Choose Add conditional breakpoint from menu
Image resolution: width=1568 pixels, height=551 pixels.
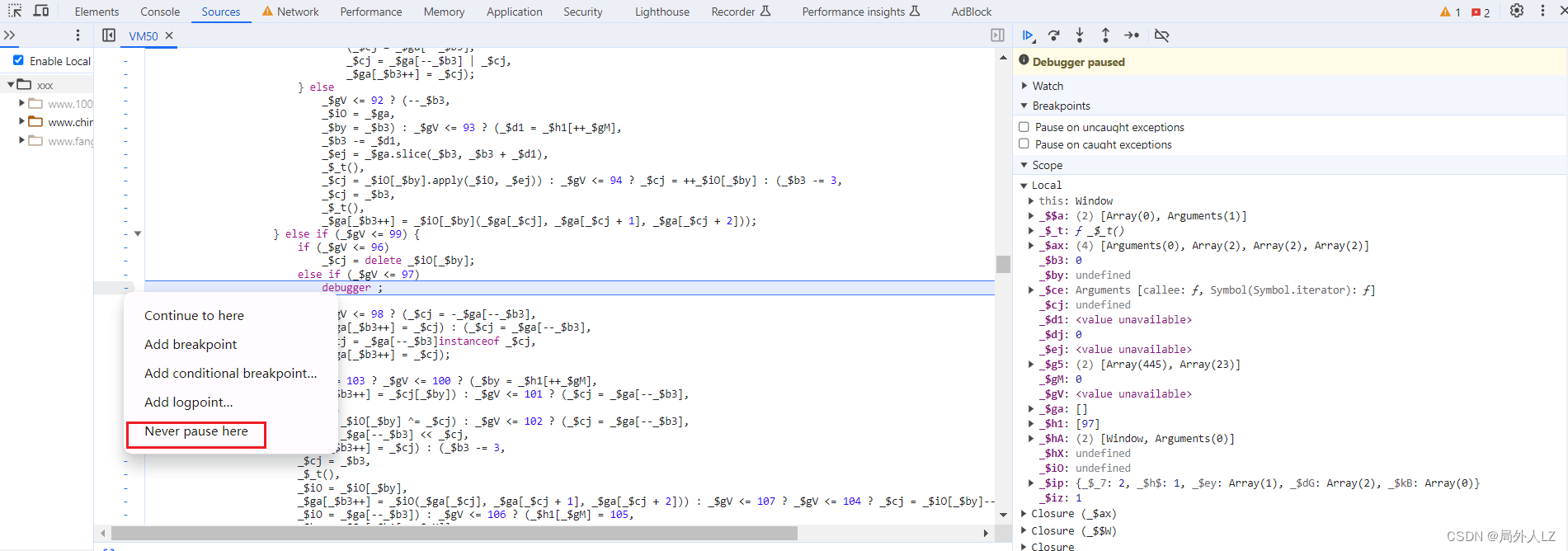(230, 374)
